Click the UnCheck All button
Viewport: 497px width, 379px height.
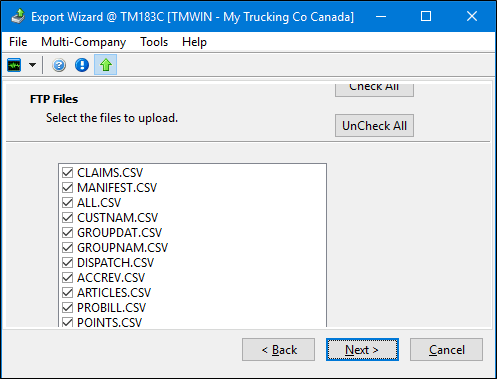click(x=374, y=126)
